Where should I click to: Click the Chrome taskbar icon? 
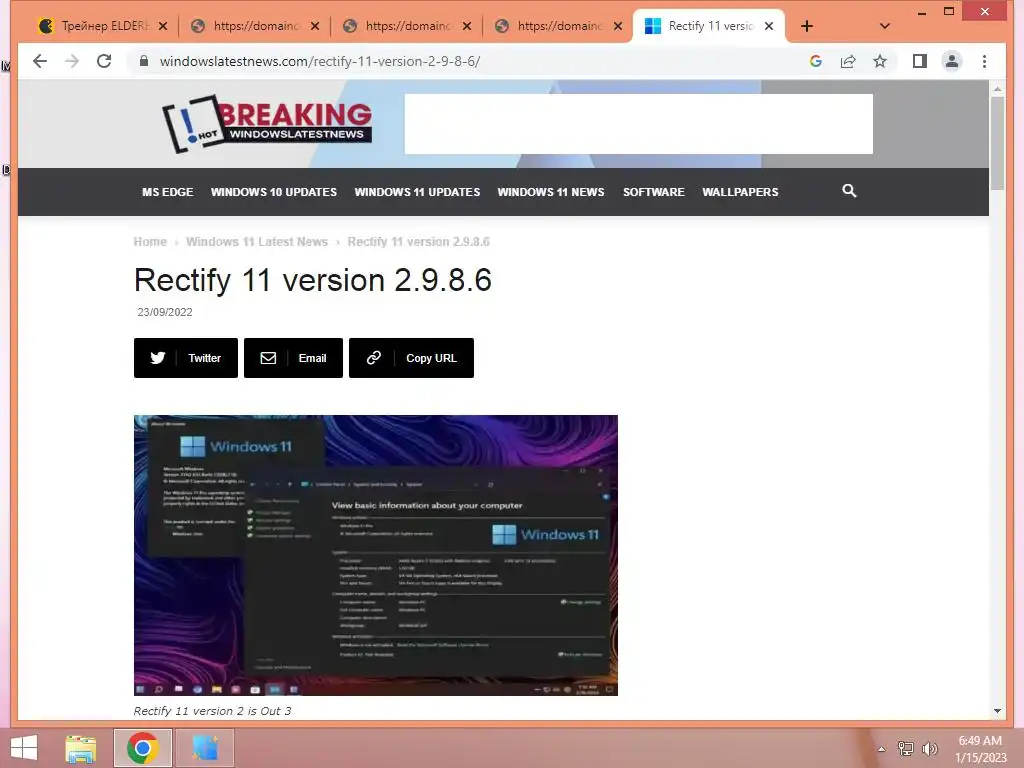coord(143,748)
